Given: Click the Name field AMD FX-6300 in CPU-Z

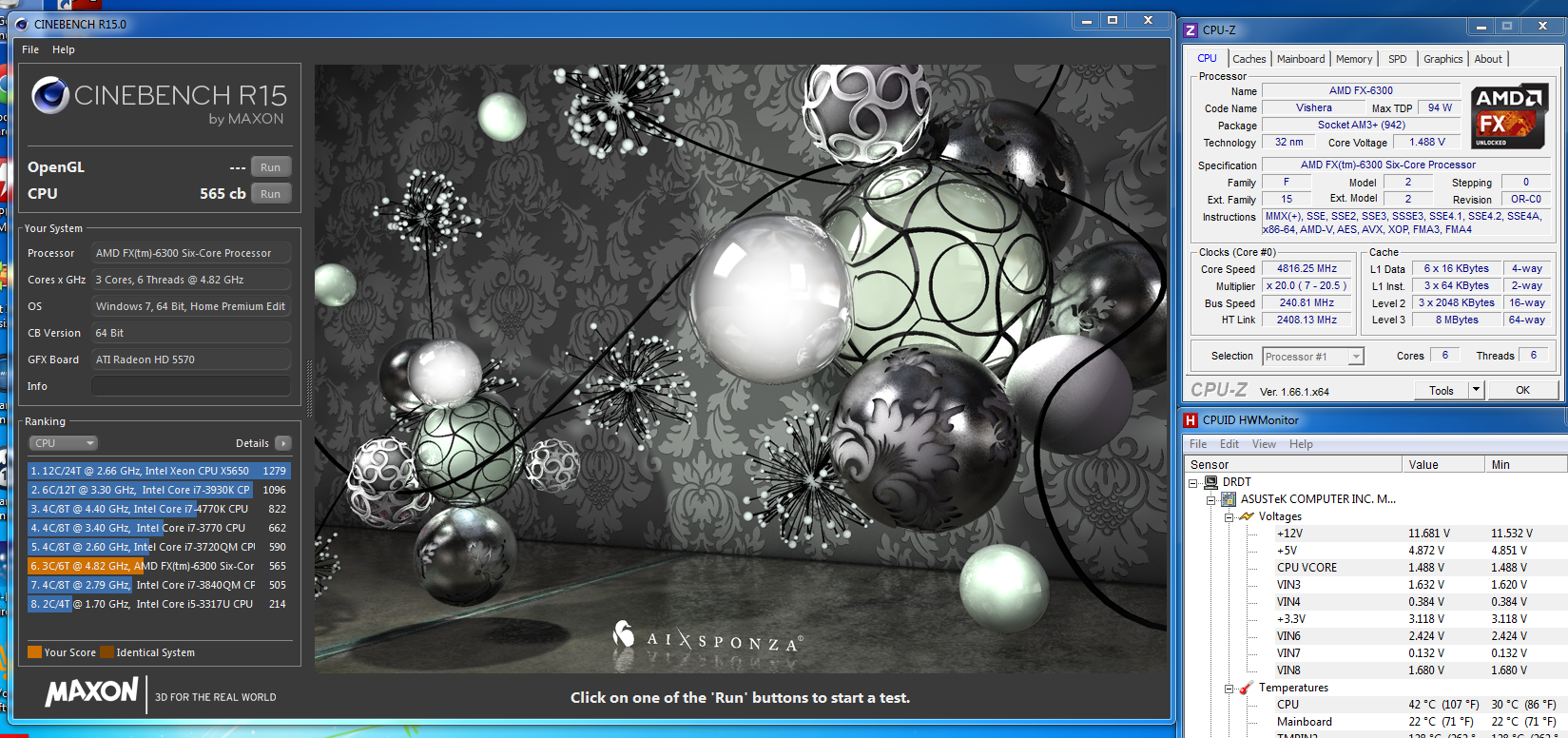Looking at the screenshot, I should pos(1361,91).
